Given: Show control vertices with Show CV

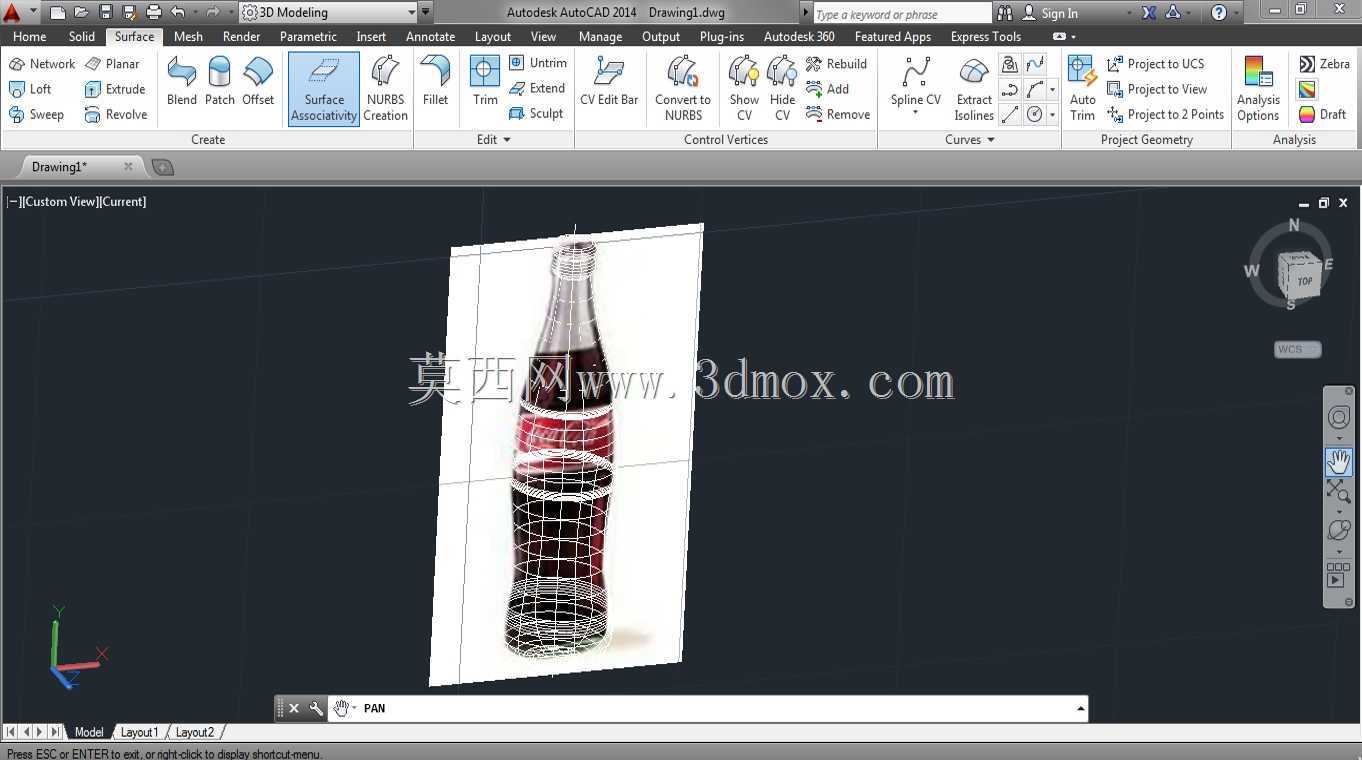Looking at the screenshot, I should tap(744, 89).
